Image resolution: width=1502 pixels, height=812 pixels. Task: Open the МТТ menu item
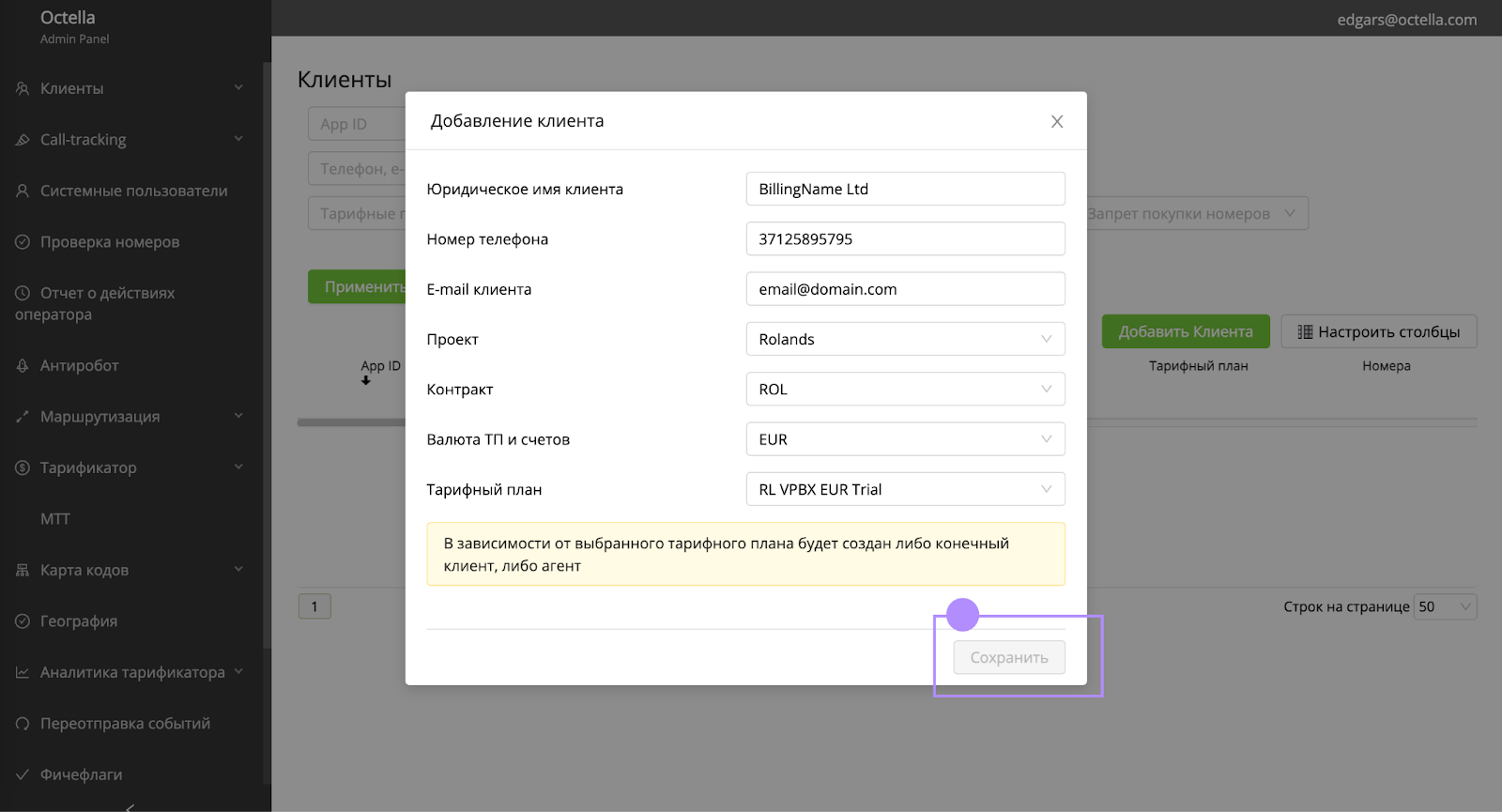coord(55,519)
